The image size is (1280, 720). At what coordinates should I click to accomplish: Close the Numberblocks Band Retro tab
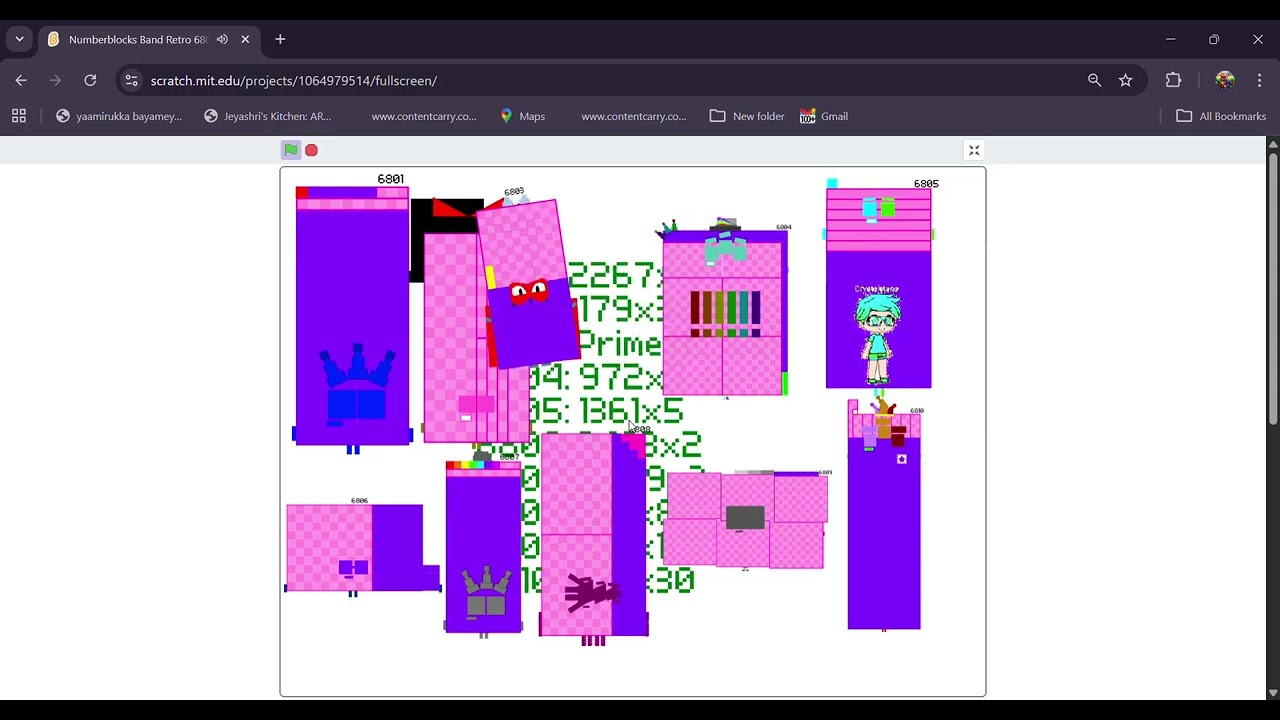coord(245,39)
